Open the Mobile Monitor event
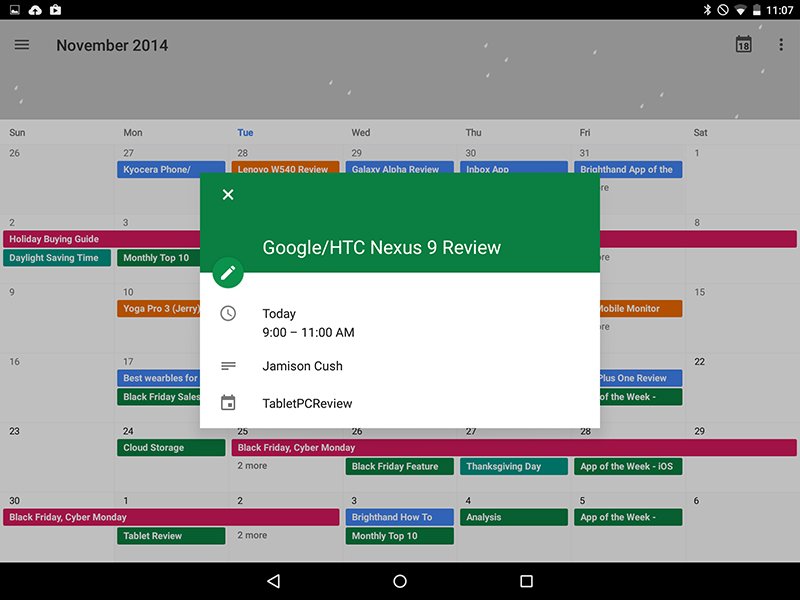The width and height of the screenshot is (800, 600). click(641, 309)
